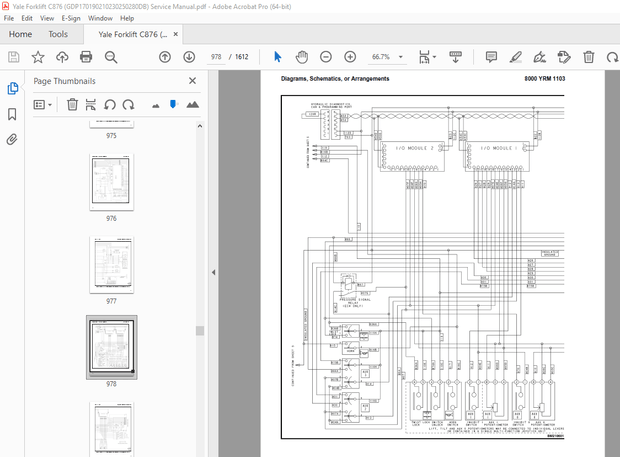This screenshot has height=457, width=620.
Task: Open zoom level dropdown arrow
Action: (x=401, y=57)
